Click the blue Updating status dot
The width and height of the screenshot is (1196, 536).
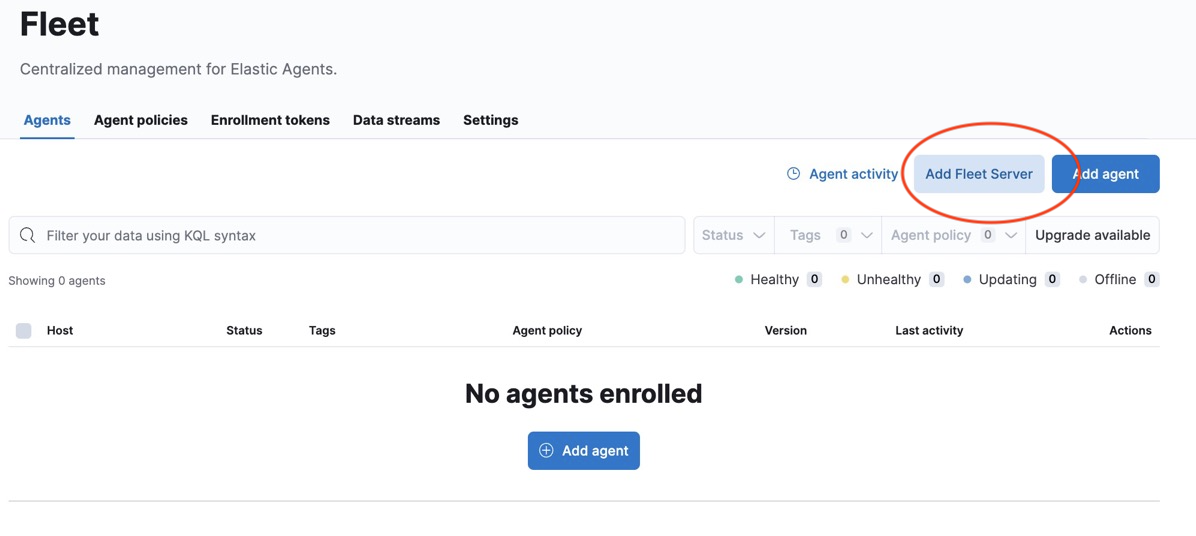pyautogui.click(x=967, y=280)
